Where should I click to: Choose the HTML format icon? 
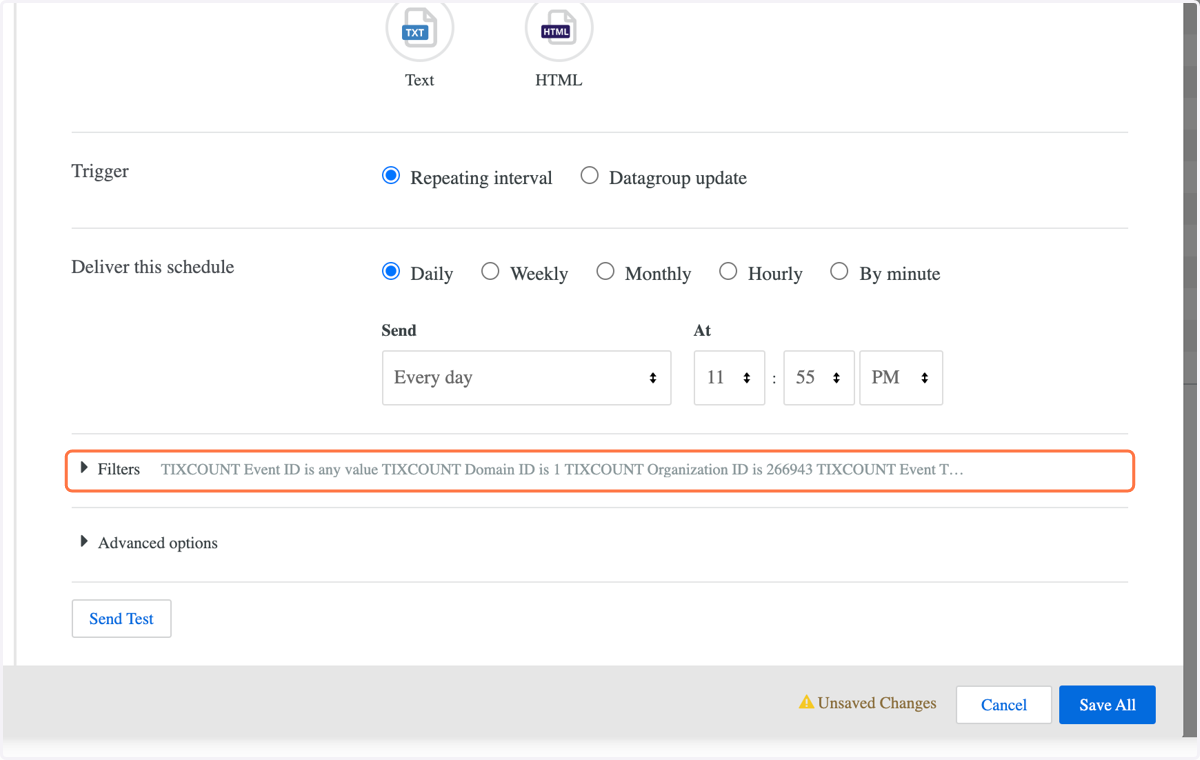coord(559,30)
